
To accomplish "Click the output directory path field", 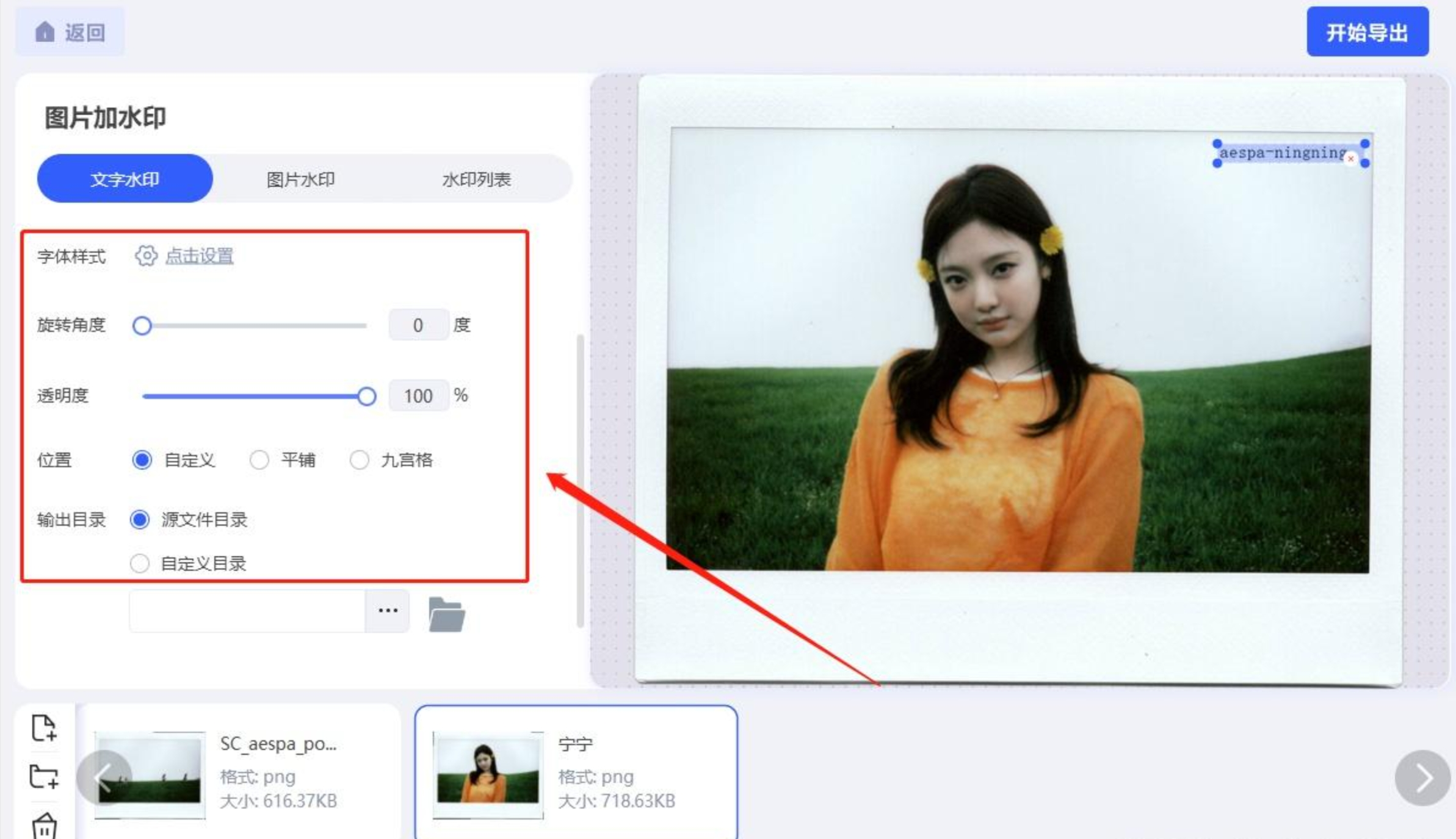I will point(247,611).
